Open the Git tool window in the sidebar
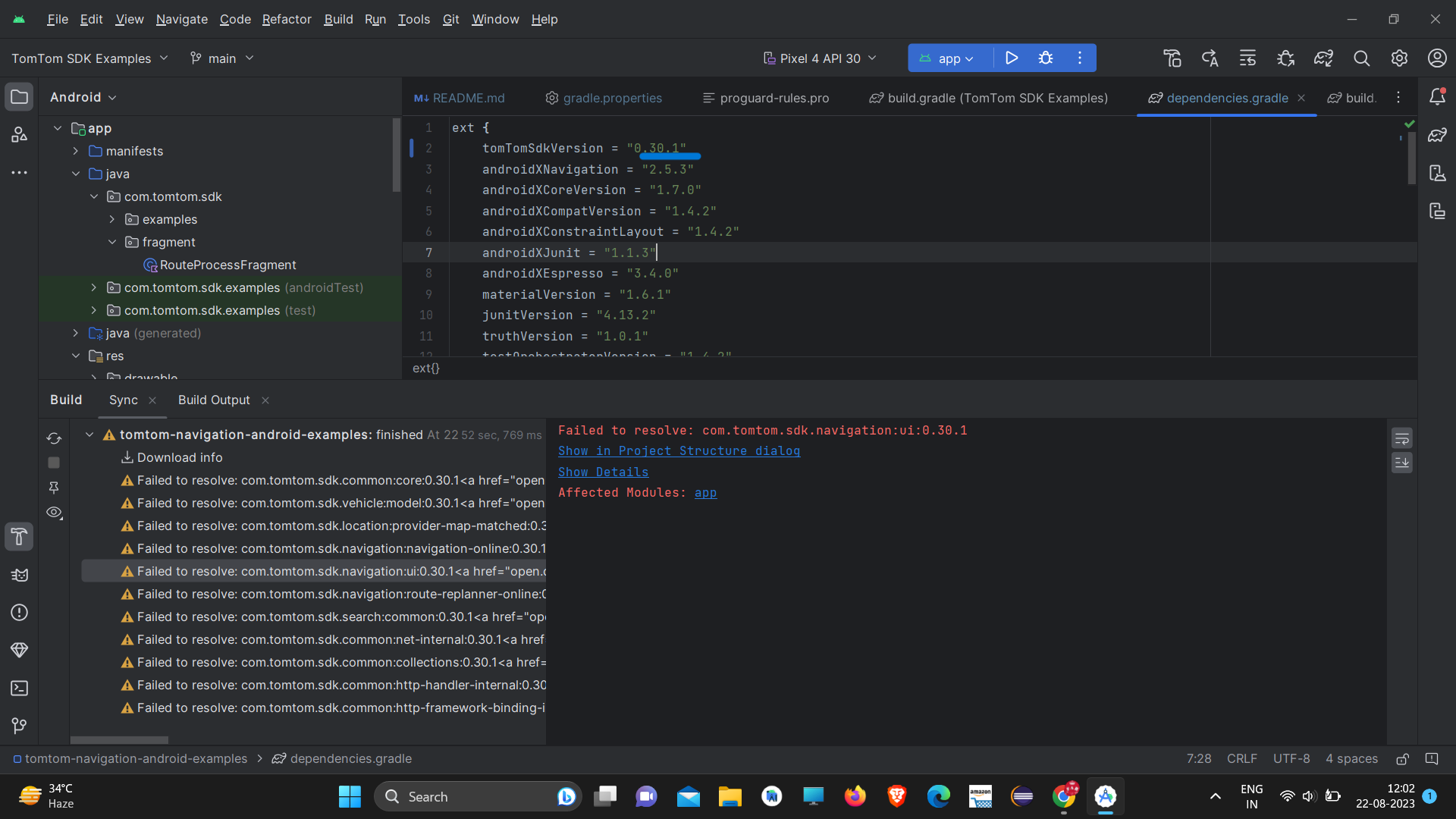This screenshot has height=819, width=1456. pos(19,726)
